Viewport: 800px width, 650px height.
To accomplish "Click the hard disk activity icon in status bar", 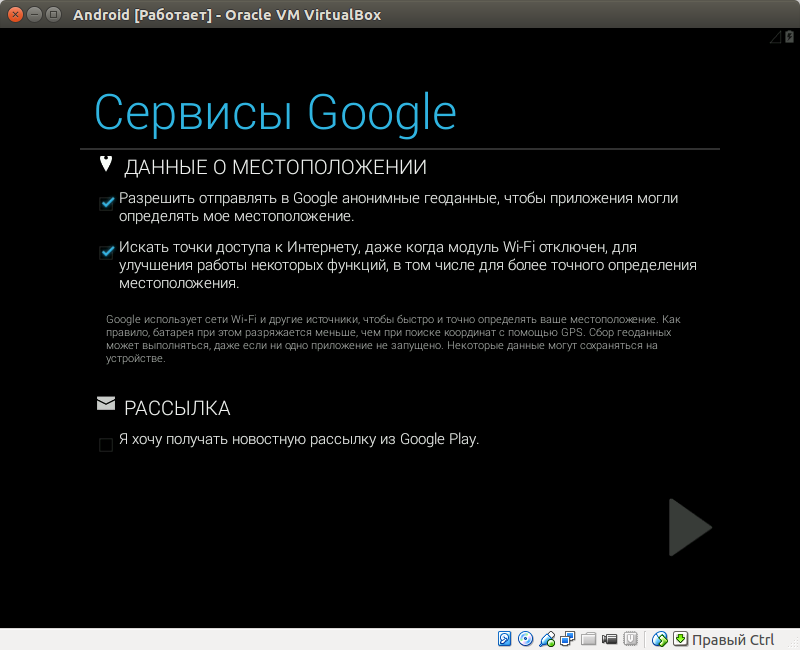I will coord(504,639).
